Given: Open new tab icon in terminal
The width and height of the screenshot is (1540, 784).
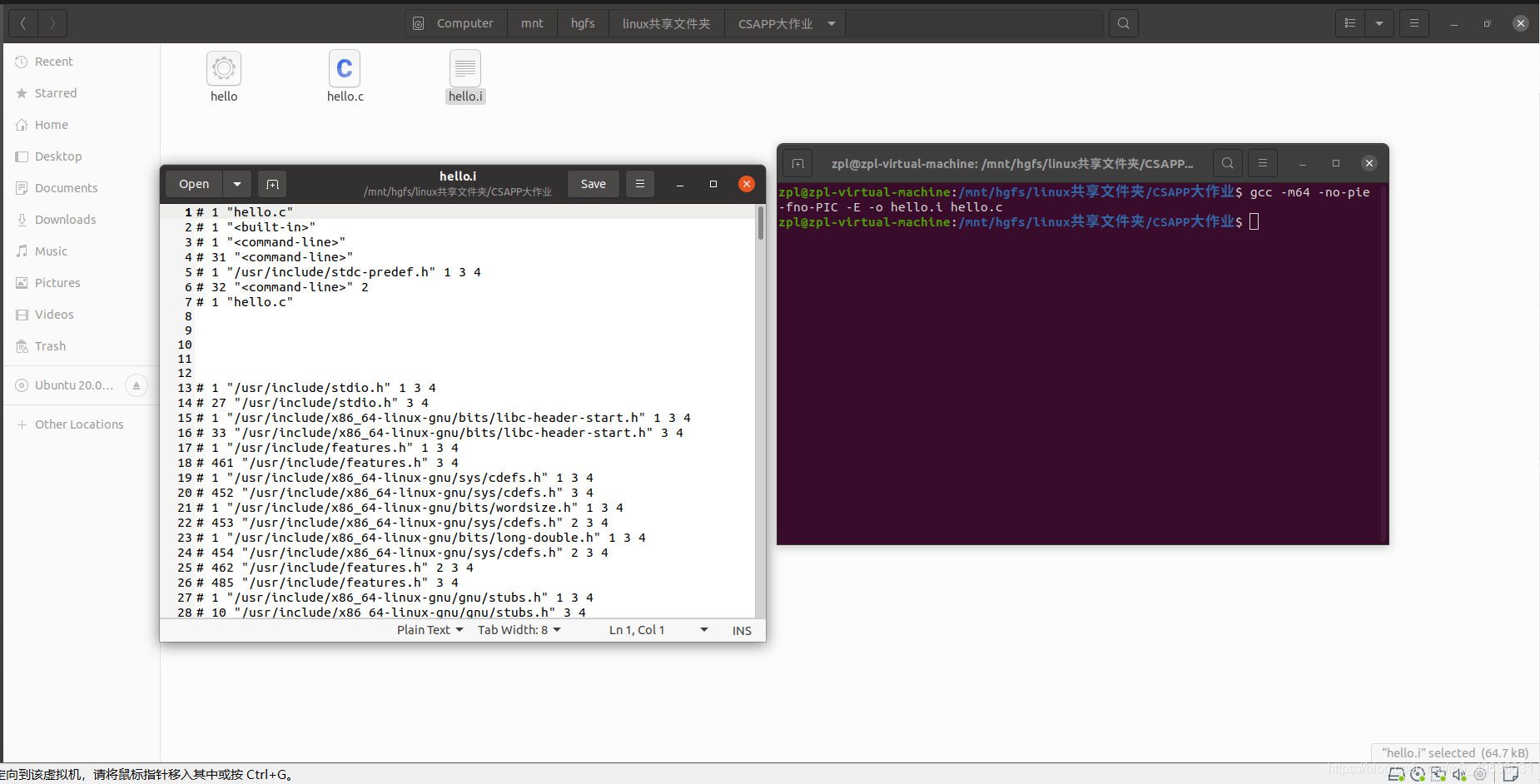Looking at the screenshot, I should [x=797, y=163].
